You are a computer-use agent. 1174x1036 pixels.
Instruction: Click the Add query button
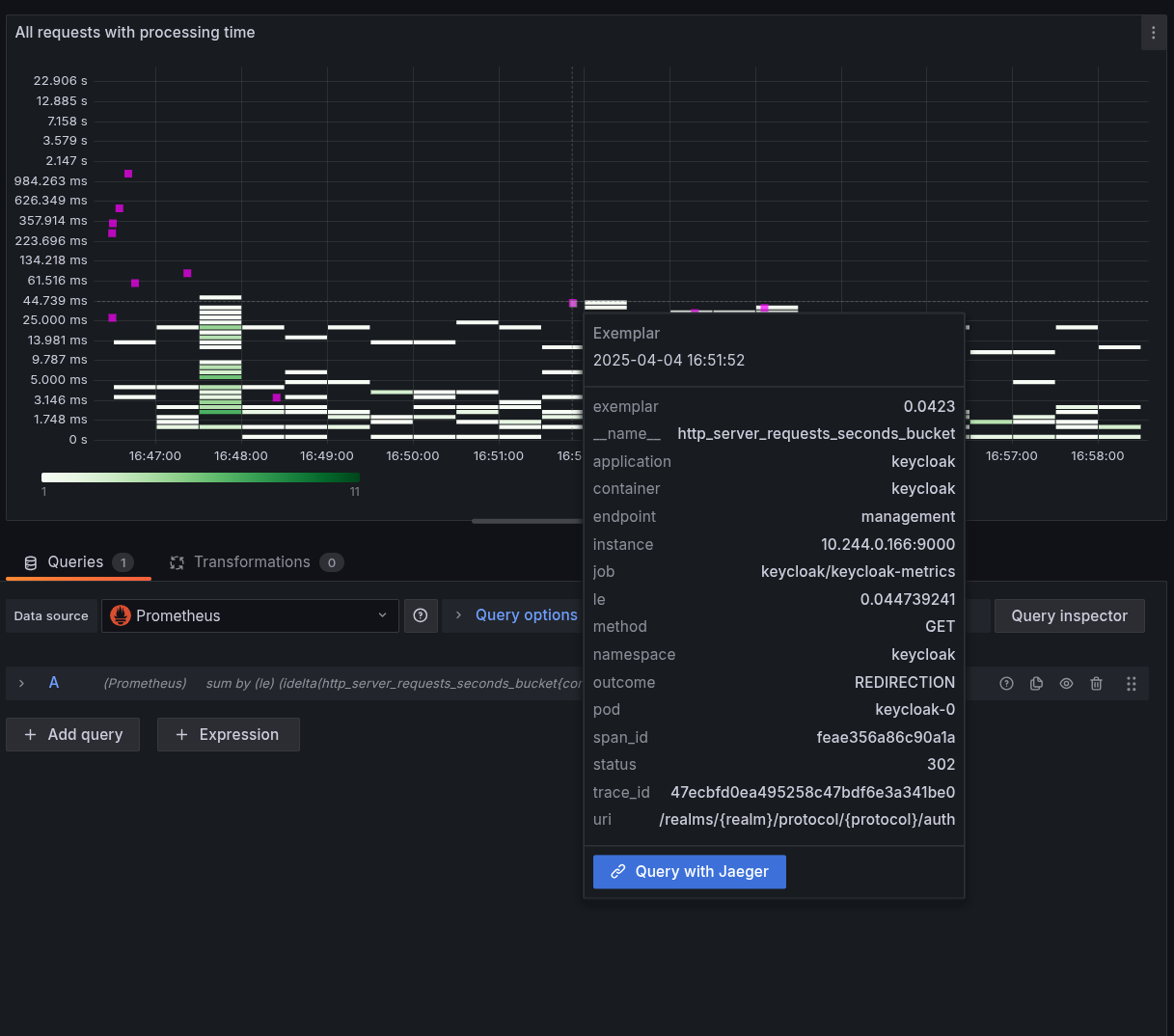coord(72,734)
